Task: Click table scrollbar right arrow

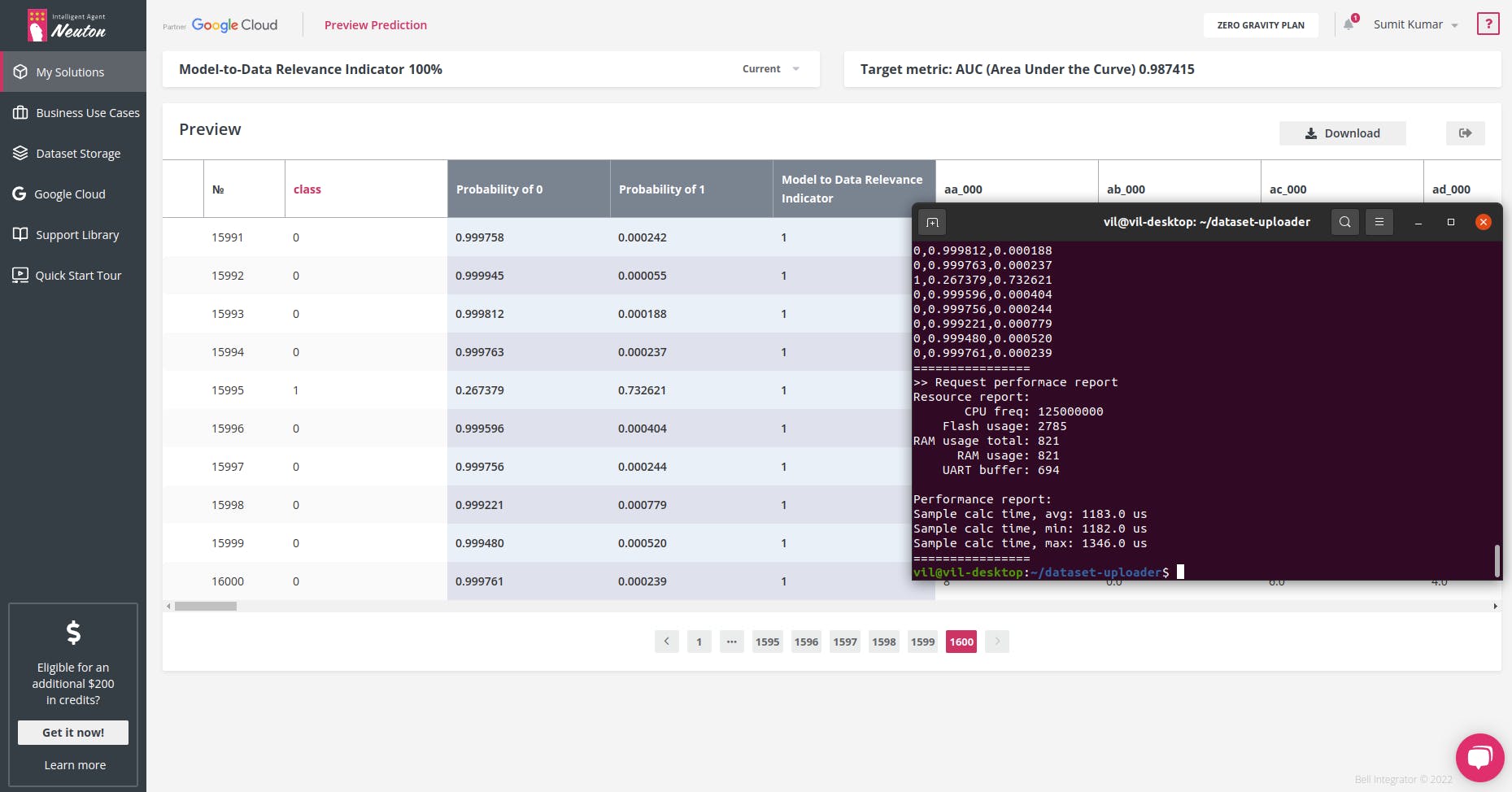Action: coord(1495,606)
